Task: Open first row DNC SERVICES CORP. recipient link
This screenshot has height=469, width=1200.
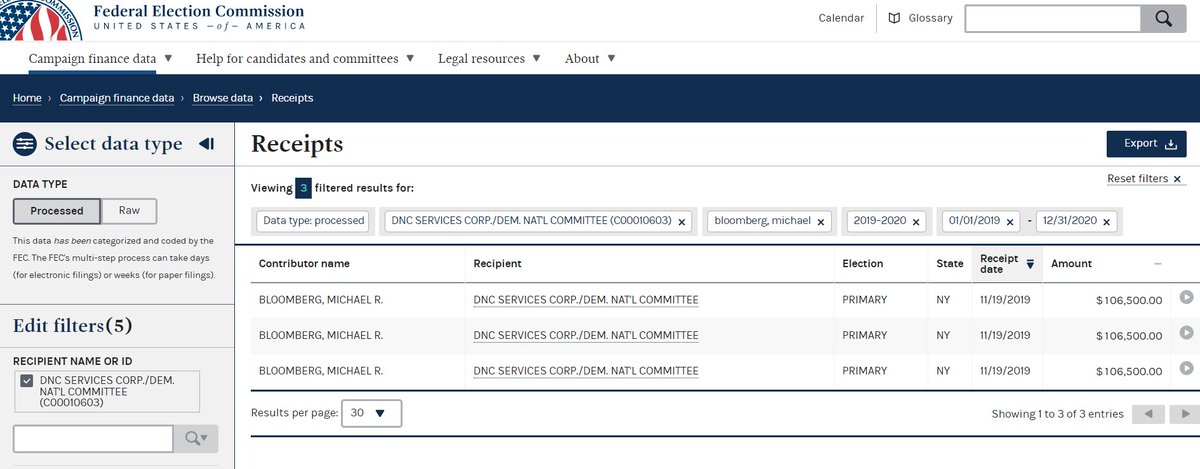Action: click(586, 299)
